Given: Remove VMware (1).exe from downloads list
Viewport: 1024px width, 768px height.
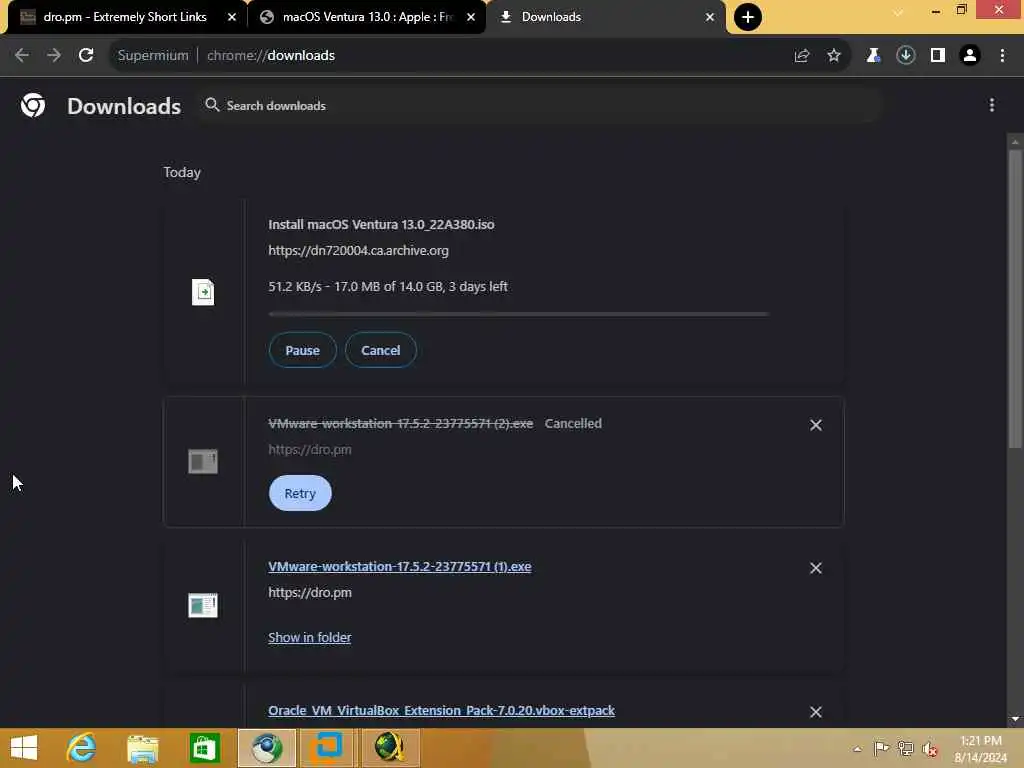Looking at the screenshot, I should coord(816,568).
